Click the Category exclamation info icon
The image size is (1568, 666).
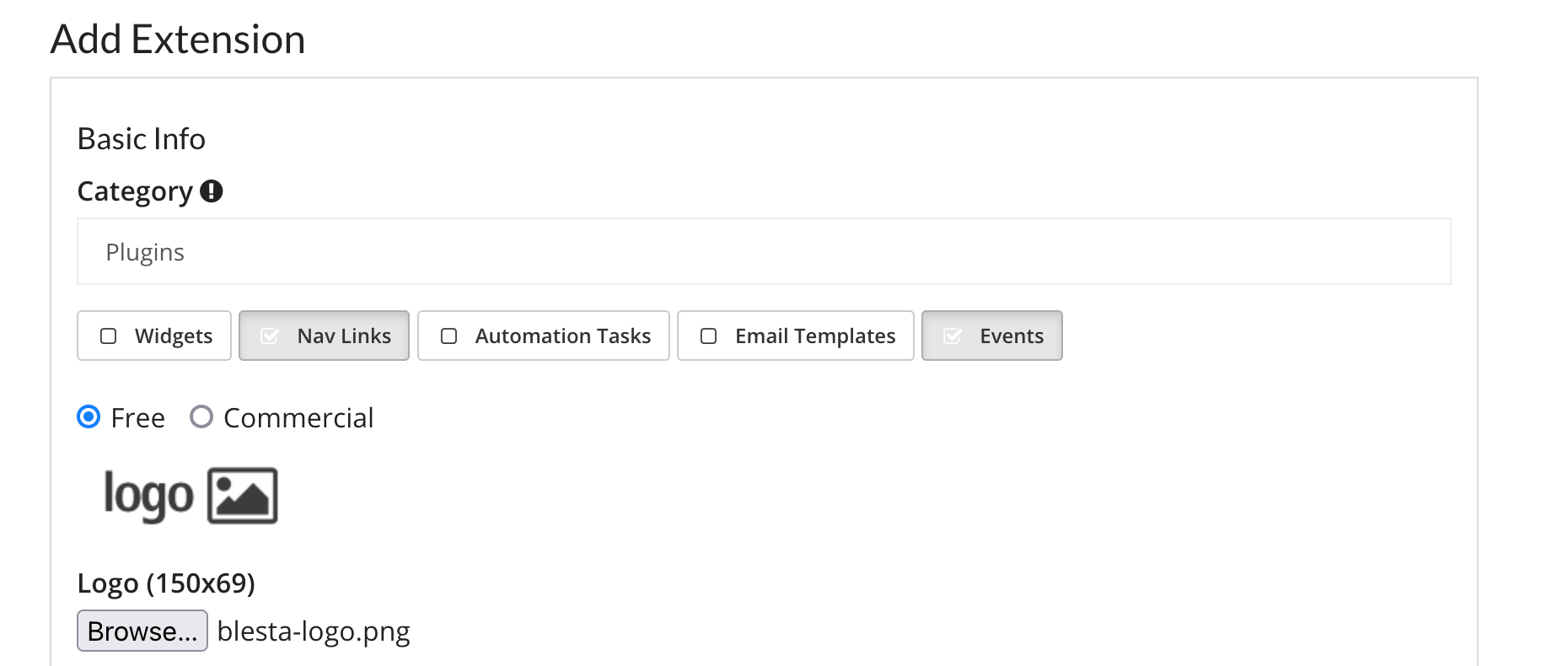(x=211, y=191)
